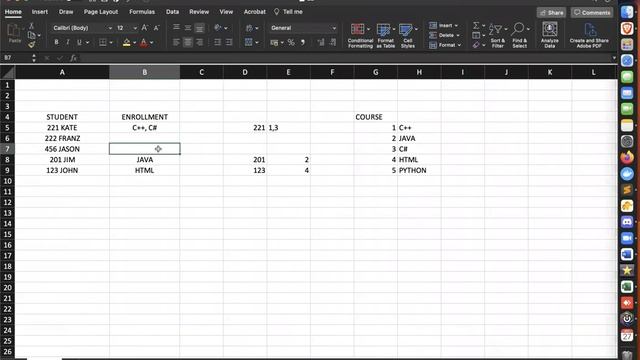Switch to the Review tab
The width and height of the screenshot is (640, 360).
(199, 12)
